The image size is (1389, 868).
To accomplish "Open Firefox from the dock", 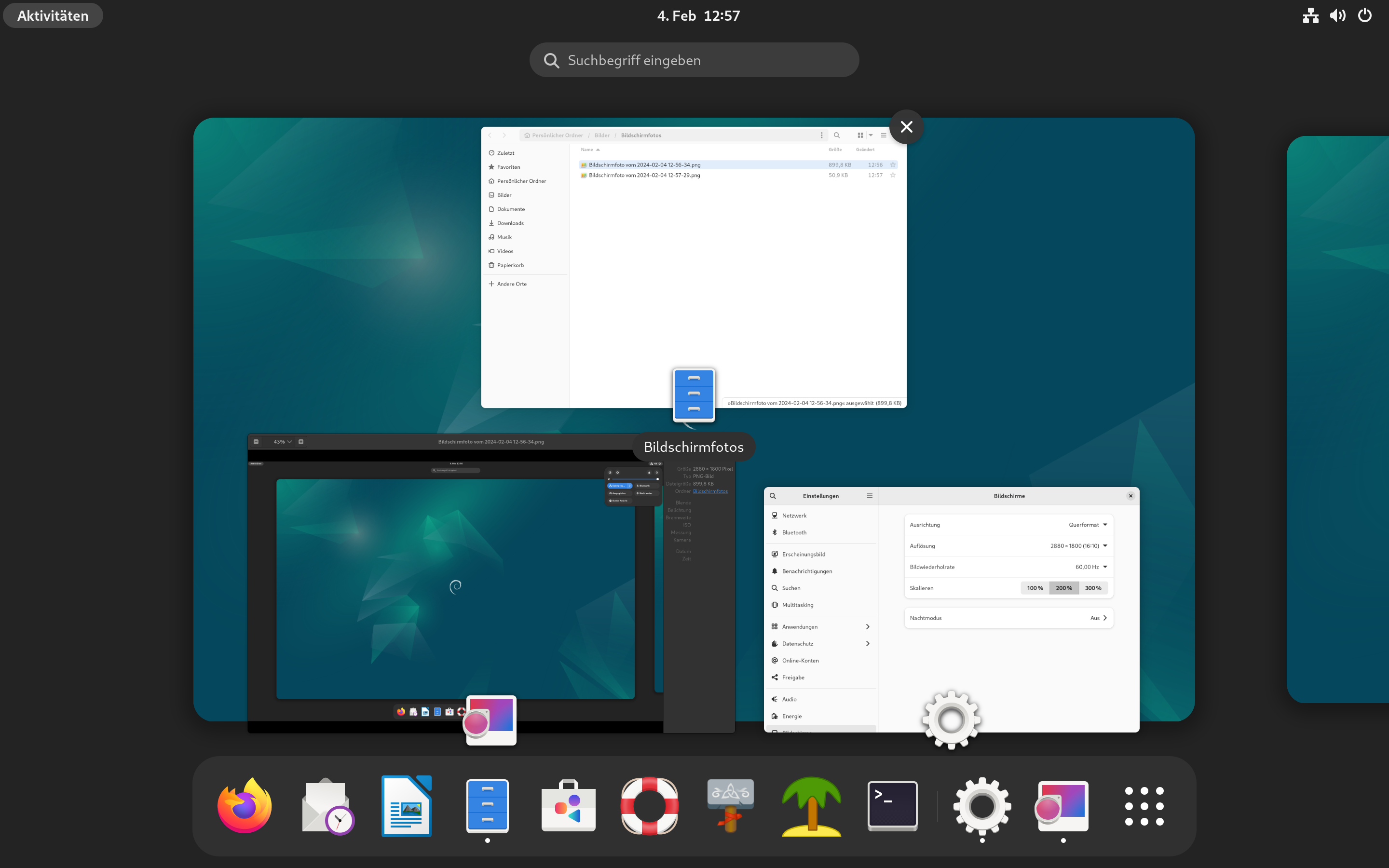I will (x=245, y=805).
